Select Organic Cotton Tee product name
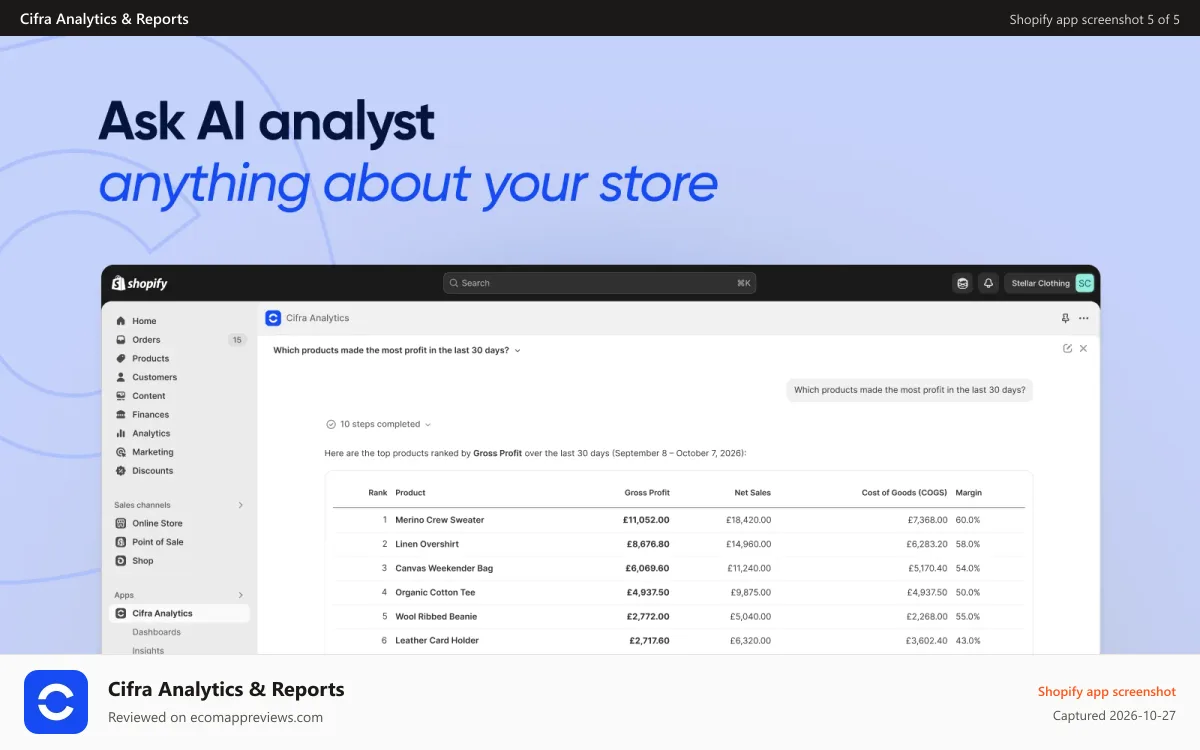 [435, 592]
